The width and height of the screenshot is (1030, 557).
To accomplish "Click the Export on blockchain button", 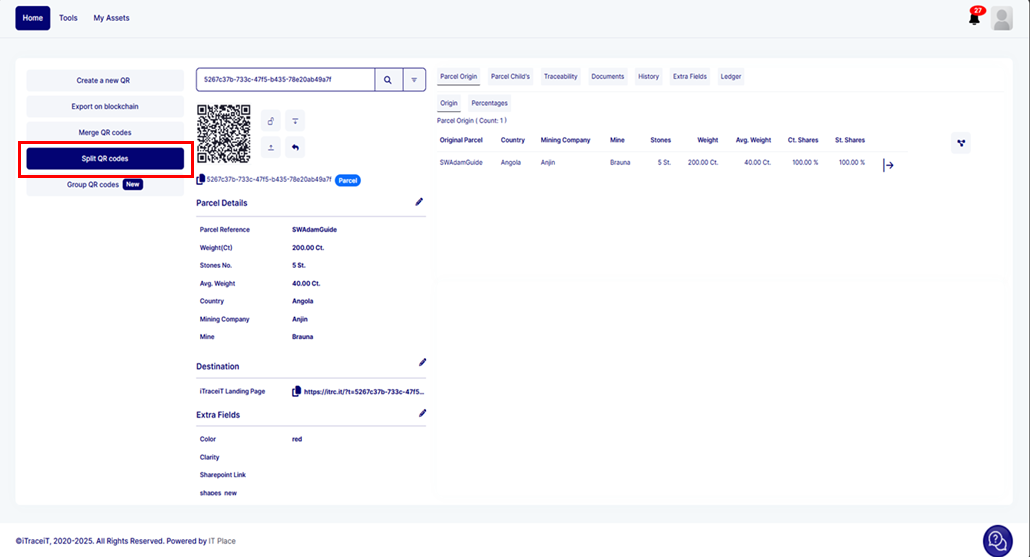I will pyautogui.click(x=105, y=106).
